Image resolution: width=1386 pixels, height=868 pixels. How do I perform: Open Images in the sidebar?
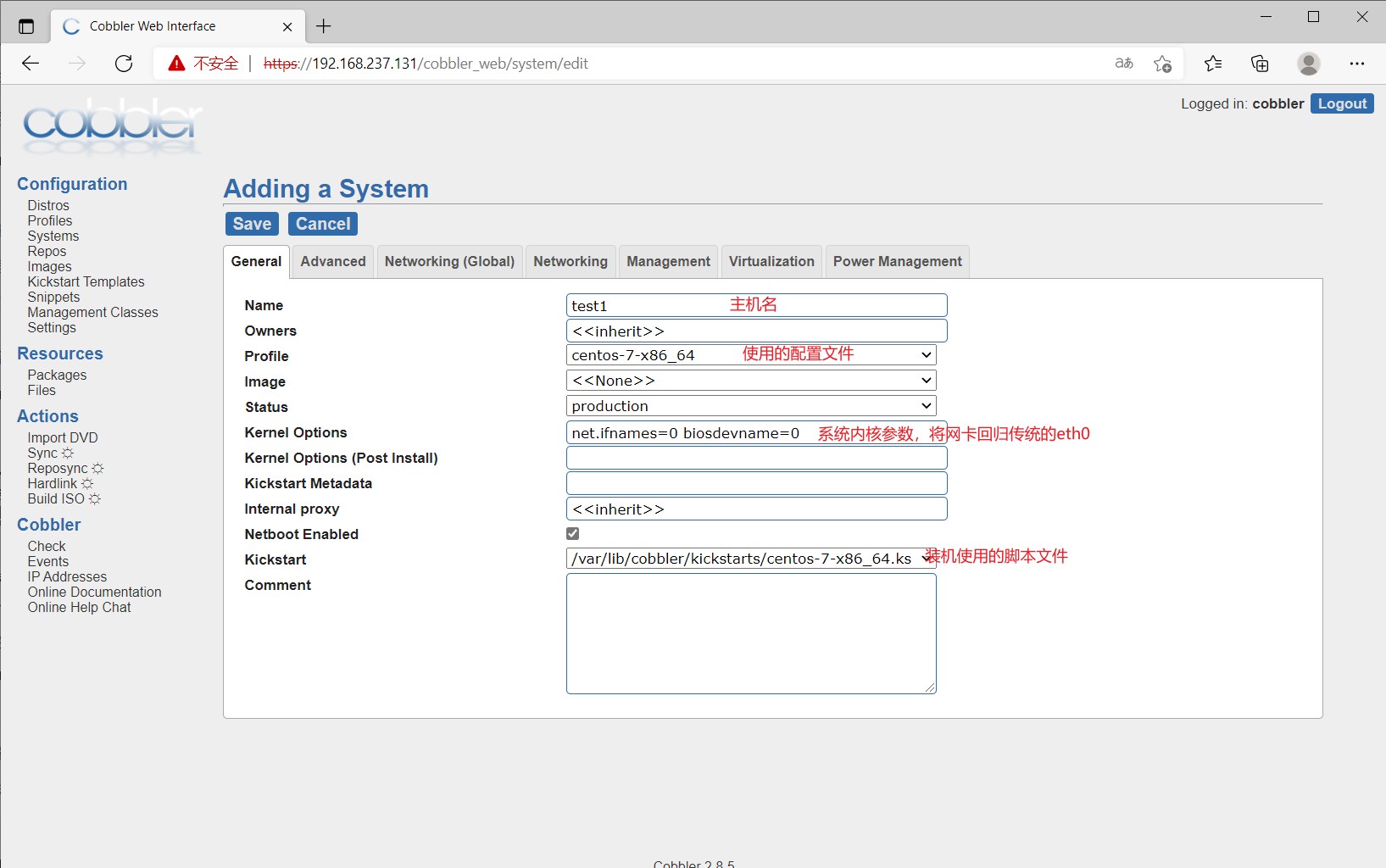coord(49,267)
